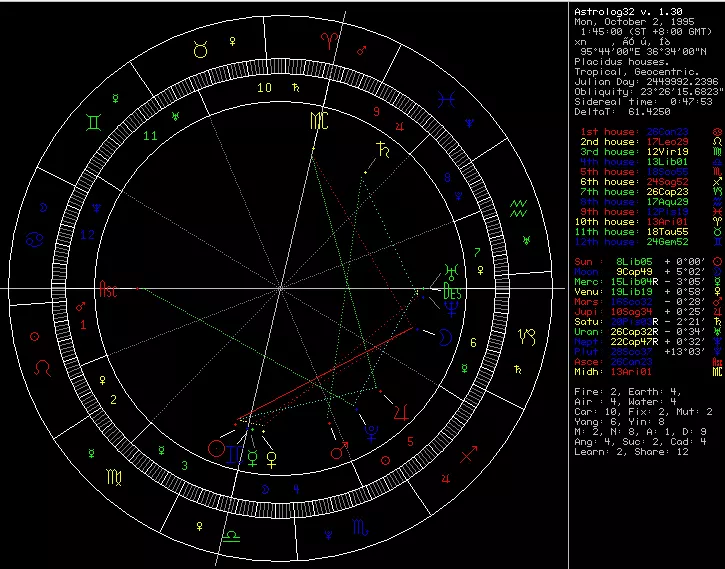The height and width of the screenshot is (569, 725).
Task: Select the '2nd house: 17Leo29' row
Action: coord(634,142)
